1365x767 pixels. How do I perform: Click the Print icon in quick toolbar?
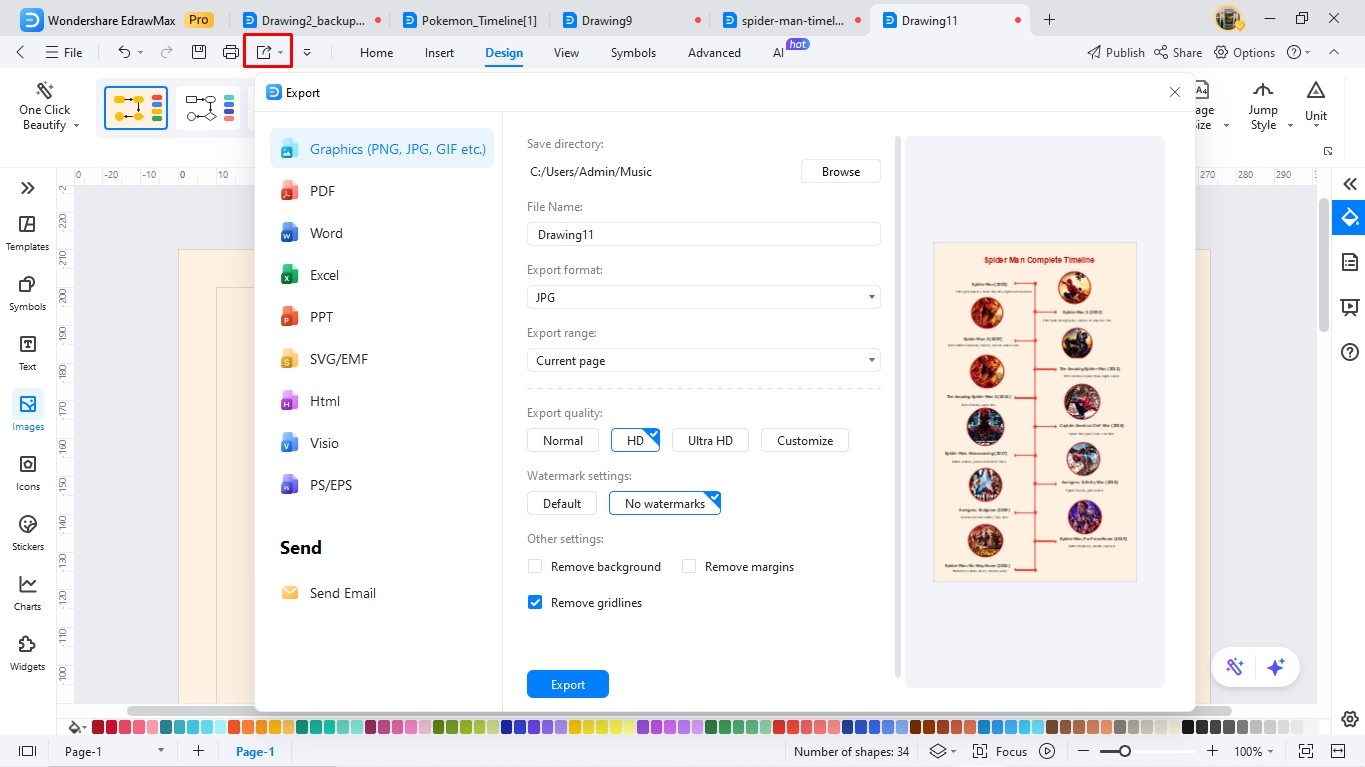tap(231, 52)
